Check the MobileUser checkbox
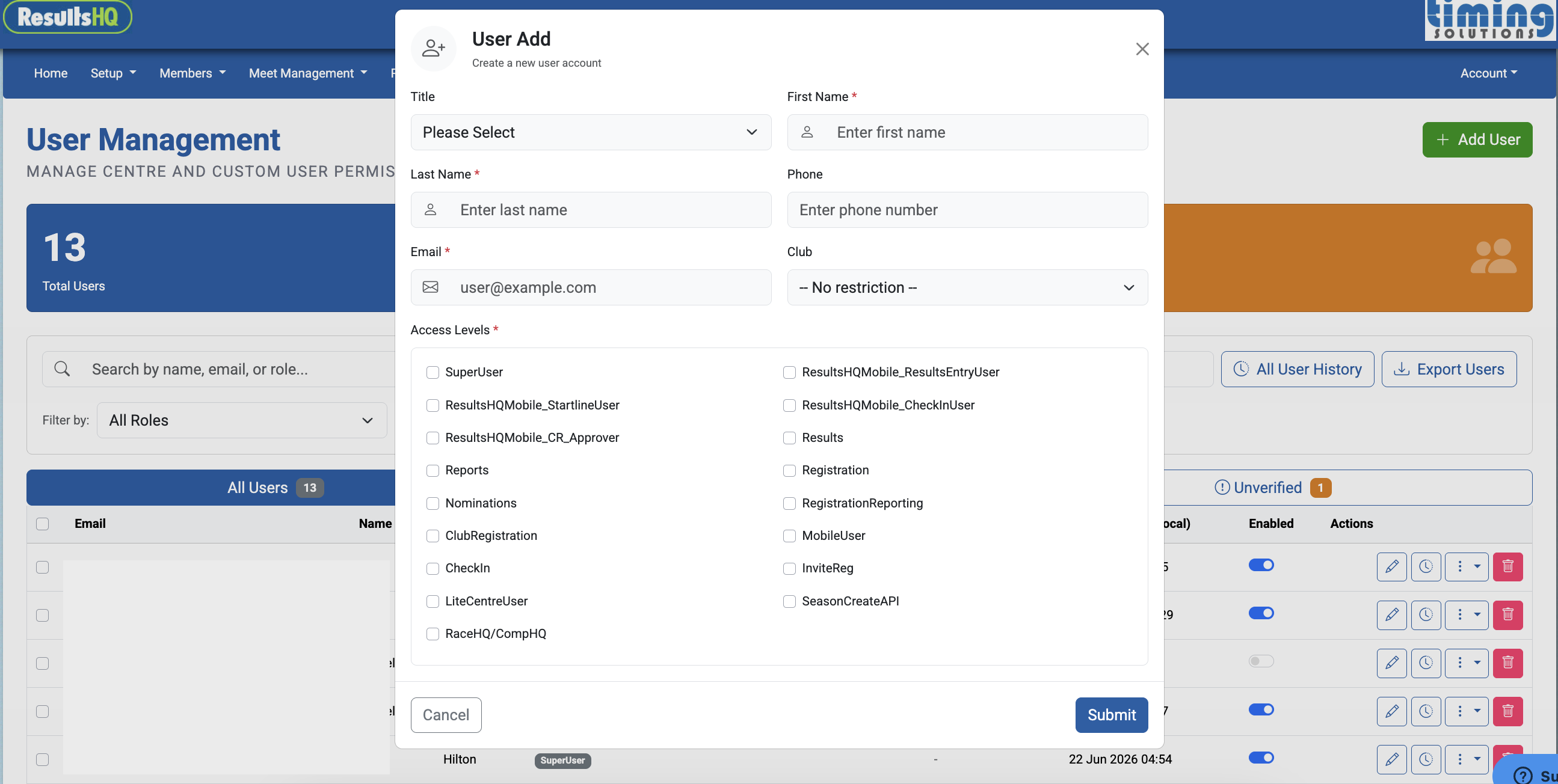Image resolution: width=1558 pixels, height=784 pixels. pos(789,536)
